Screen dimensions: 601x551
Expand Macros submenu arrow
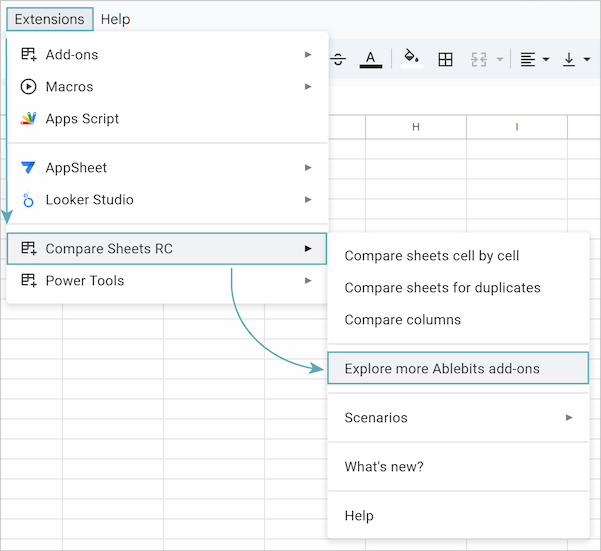point(308,87)
